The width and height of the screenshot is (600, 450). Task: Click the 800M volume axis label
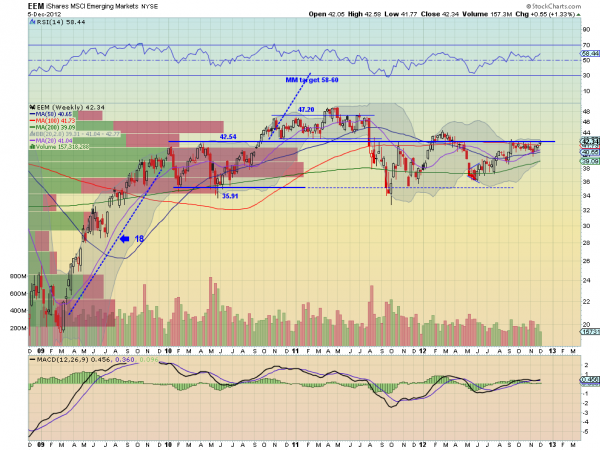pos(18,276)
